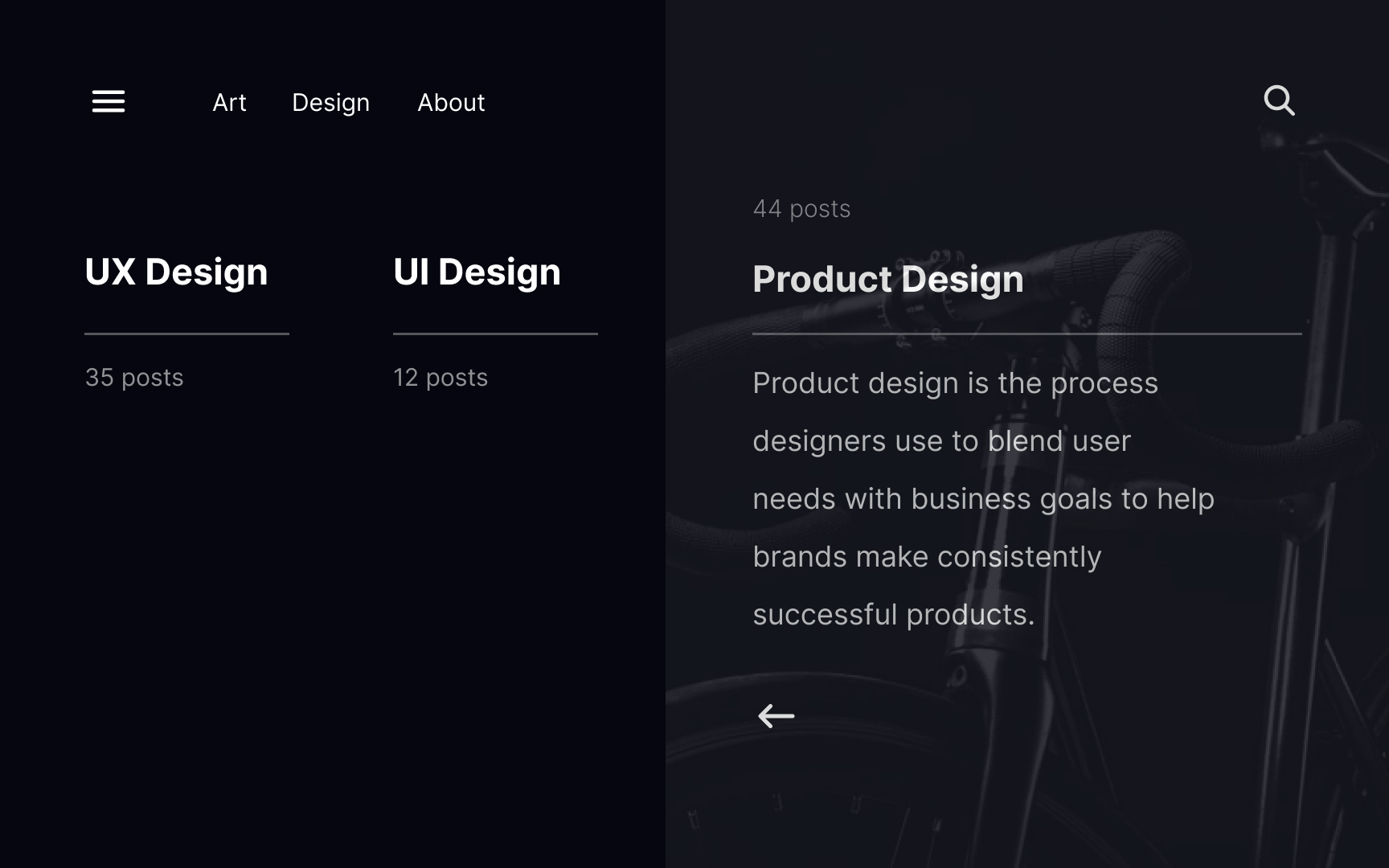Open the UX Design category

[176, 272]
